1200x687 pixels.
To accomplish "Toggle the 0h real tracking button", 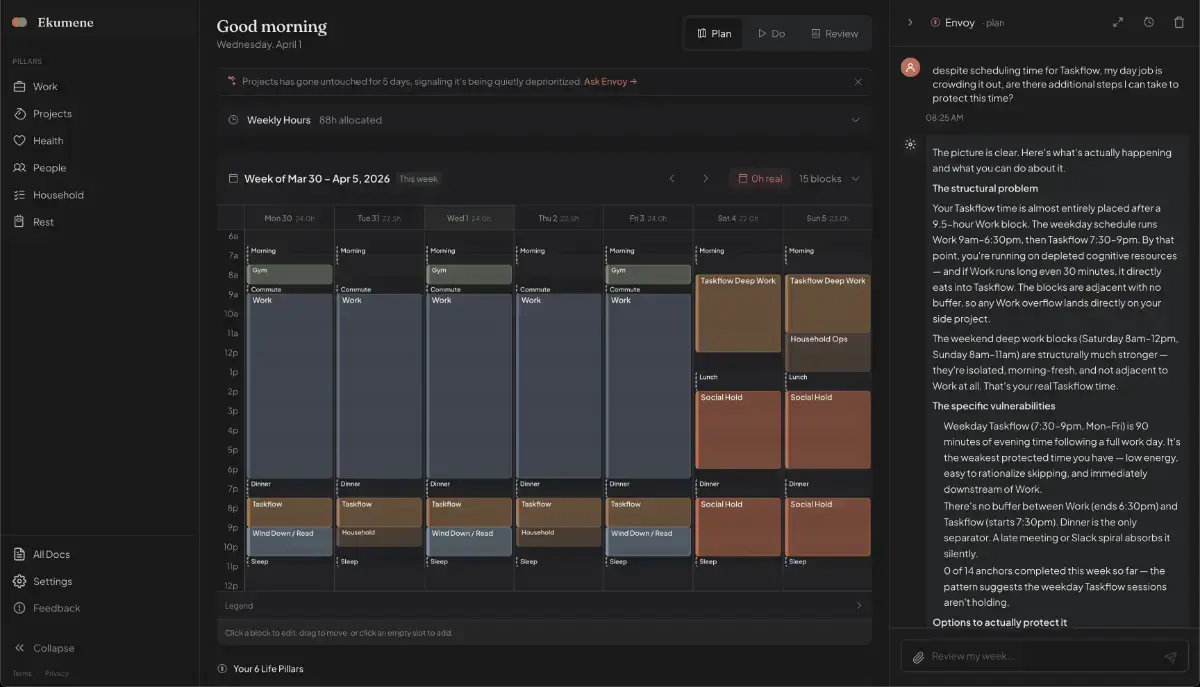I will pos(759,179).
